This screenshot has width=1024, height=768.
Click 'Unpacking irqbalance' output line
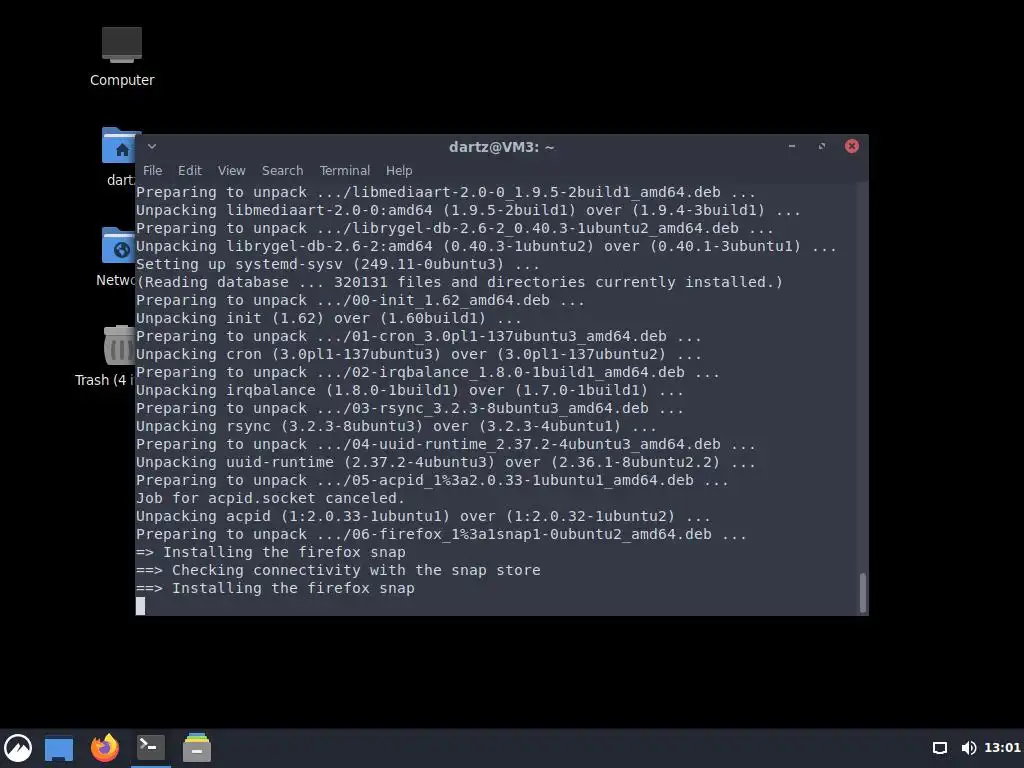409,391
